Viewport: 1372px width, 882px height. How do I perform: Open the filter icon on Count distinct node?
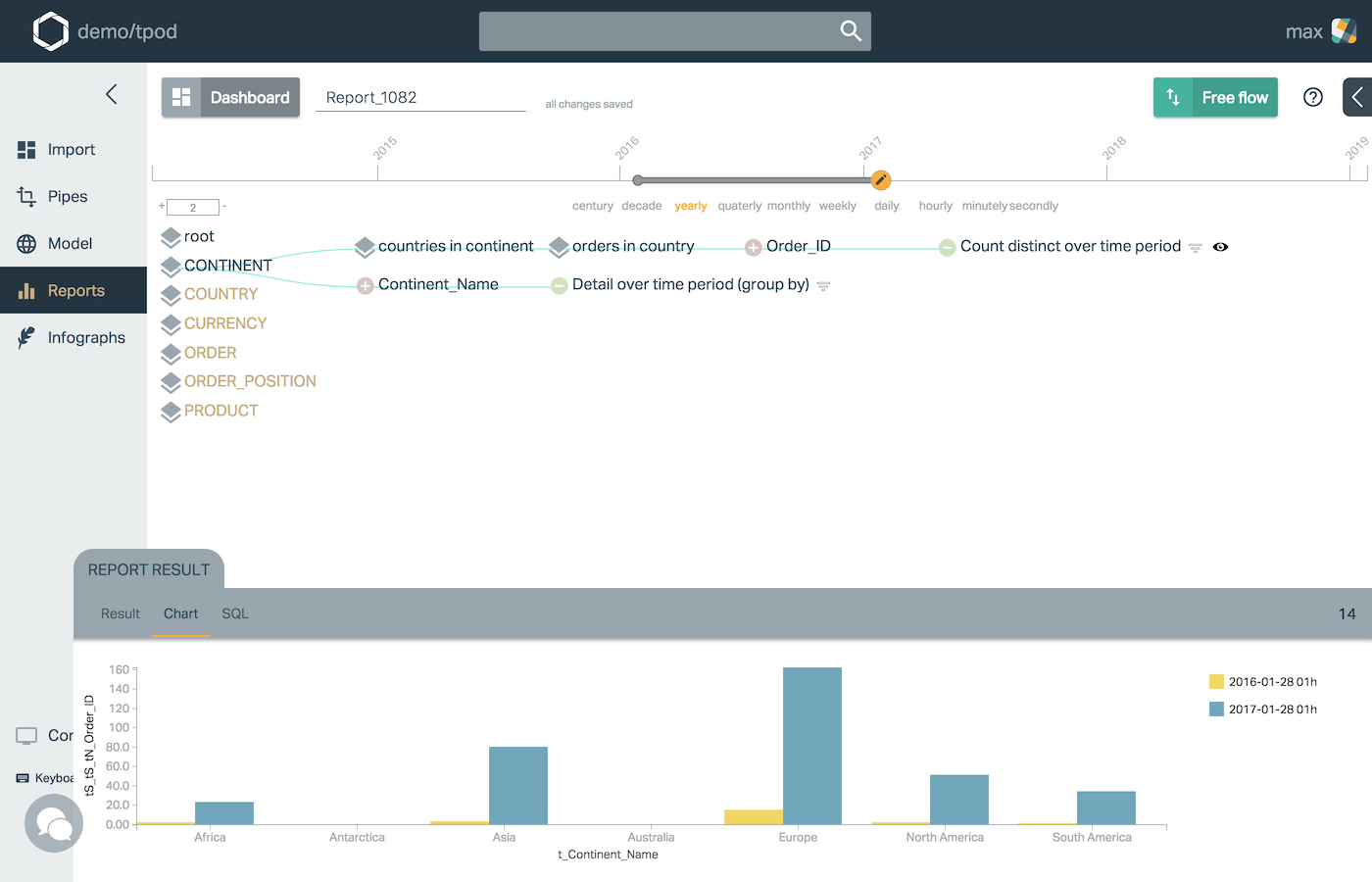tap(1195, 248)
